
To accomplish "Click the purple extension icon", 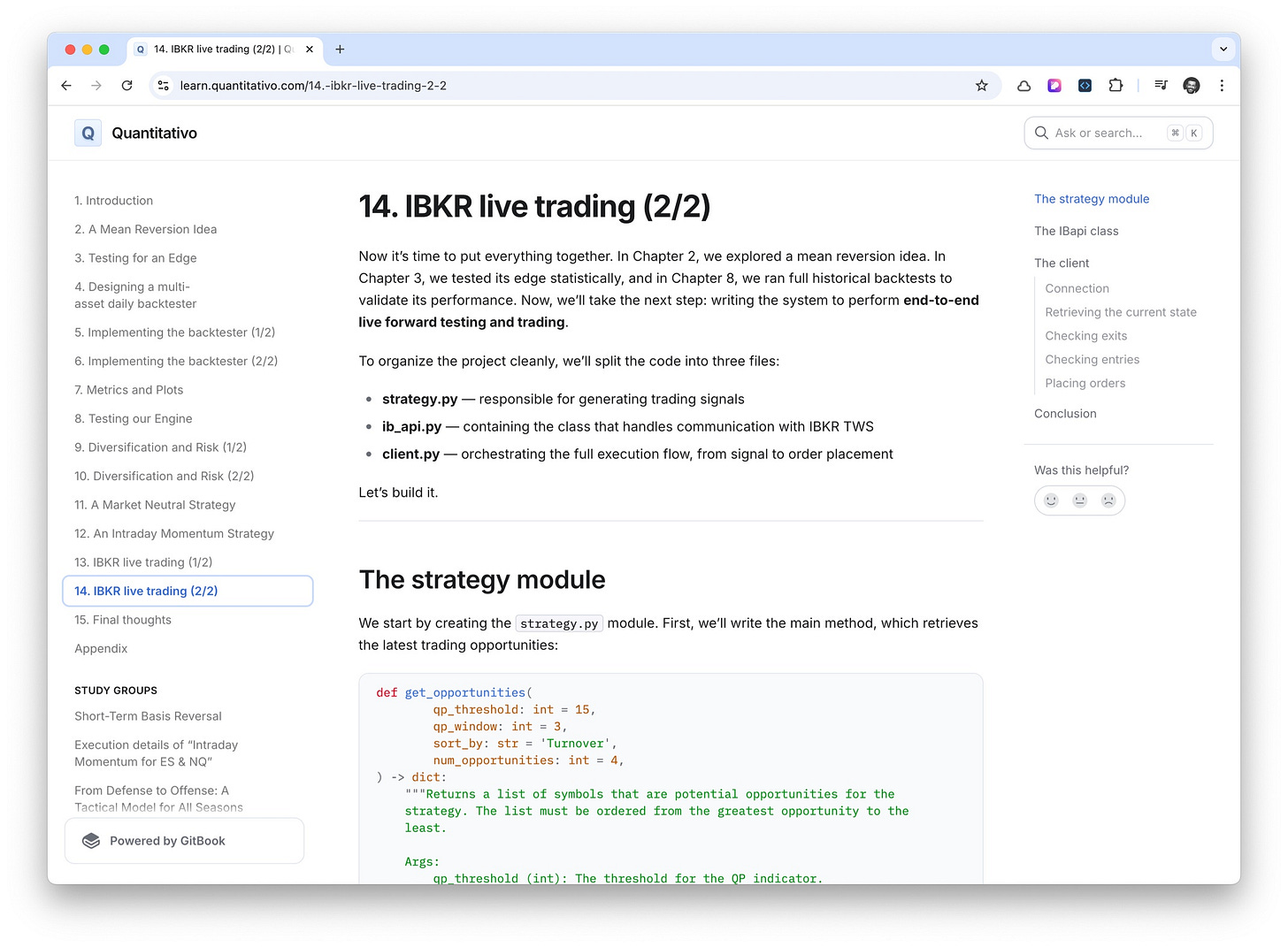I will point(1054,86).
